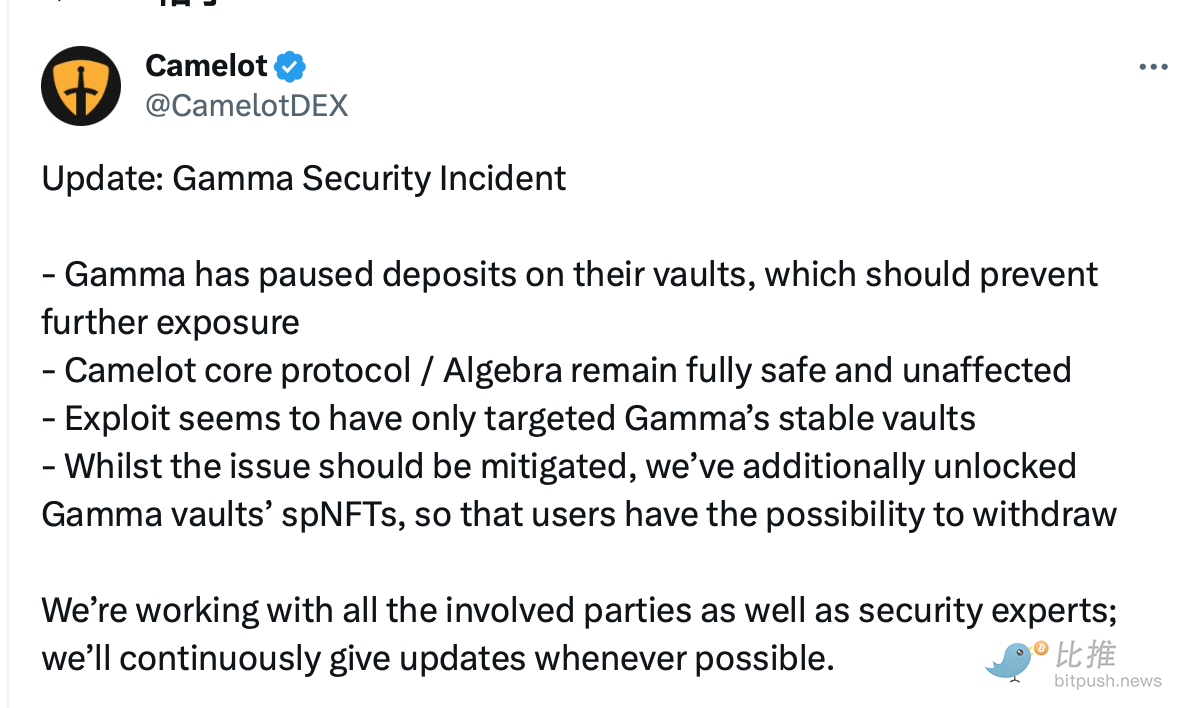Click the 'we'll continuously give updates' line
The image size is (1182, 708).
point(437,658)
